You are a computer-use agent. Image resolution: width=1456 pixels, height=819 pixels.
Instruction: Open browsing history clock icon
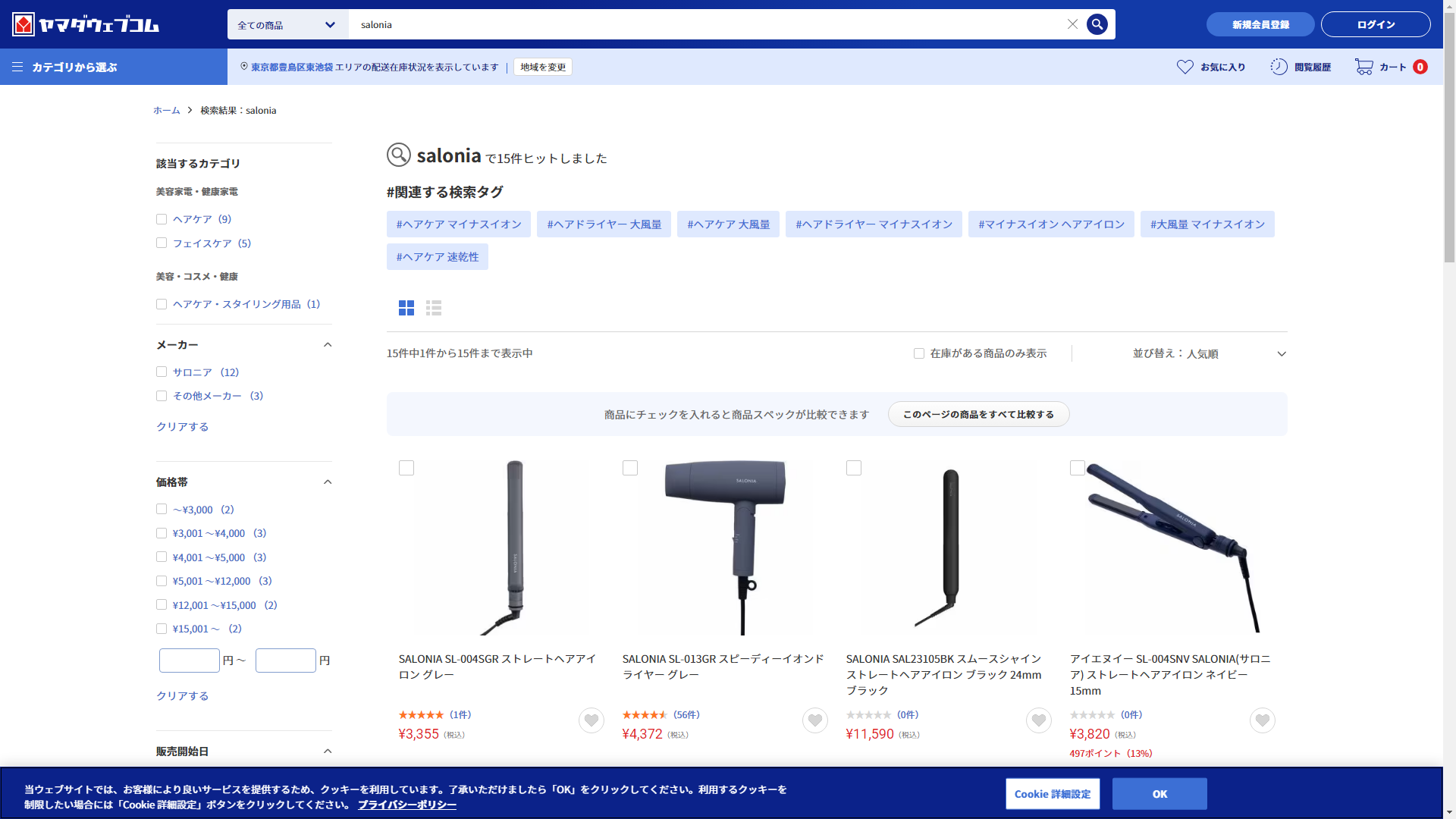pyautogui.click(x=1279, y=67)
